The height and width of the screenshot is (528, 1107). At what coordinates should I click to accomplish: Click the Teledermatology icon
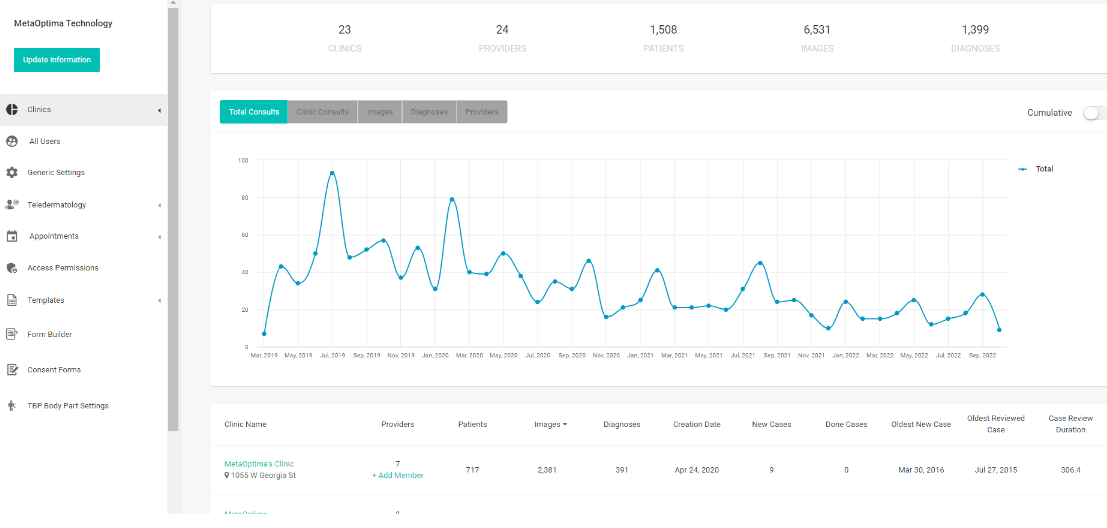pyautogui.click(x=11, y=205)
